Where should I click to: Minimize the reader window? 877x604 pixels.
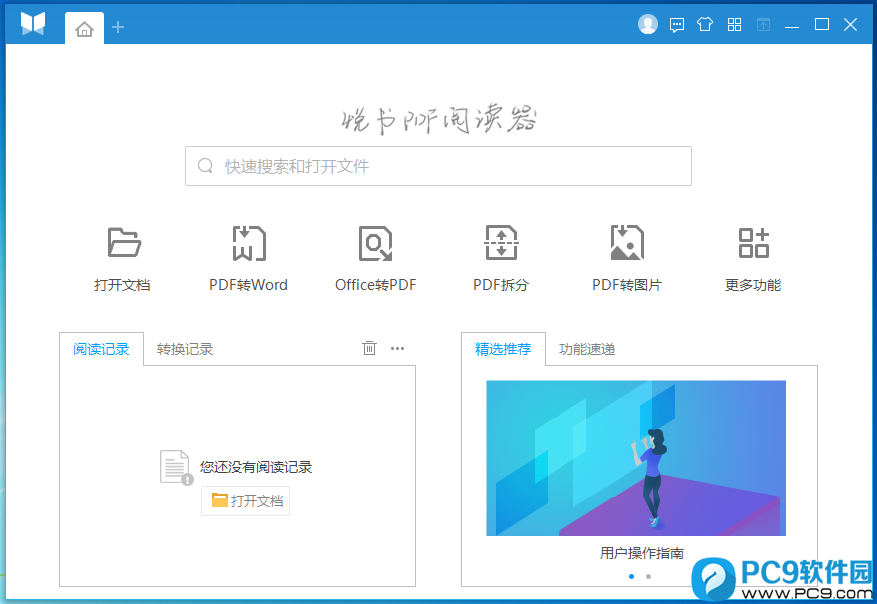click(x=792, y=26)
